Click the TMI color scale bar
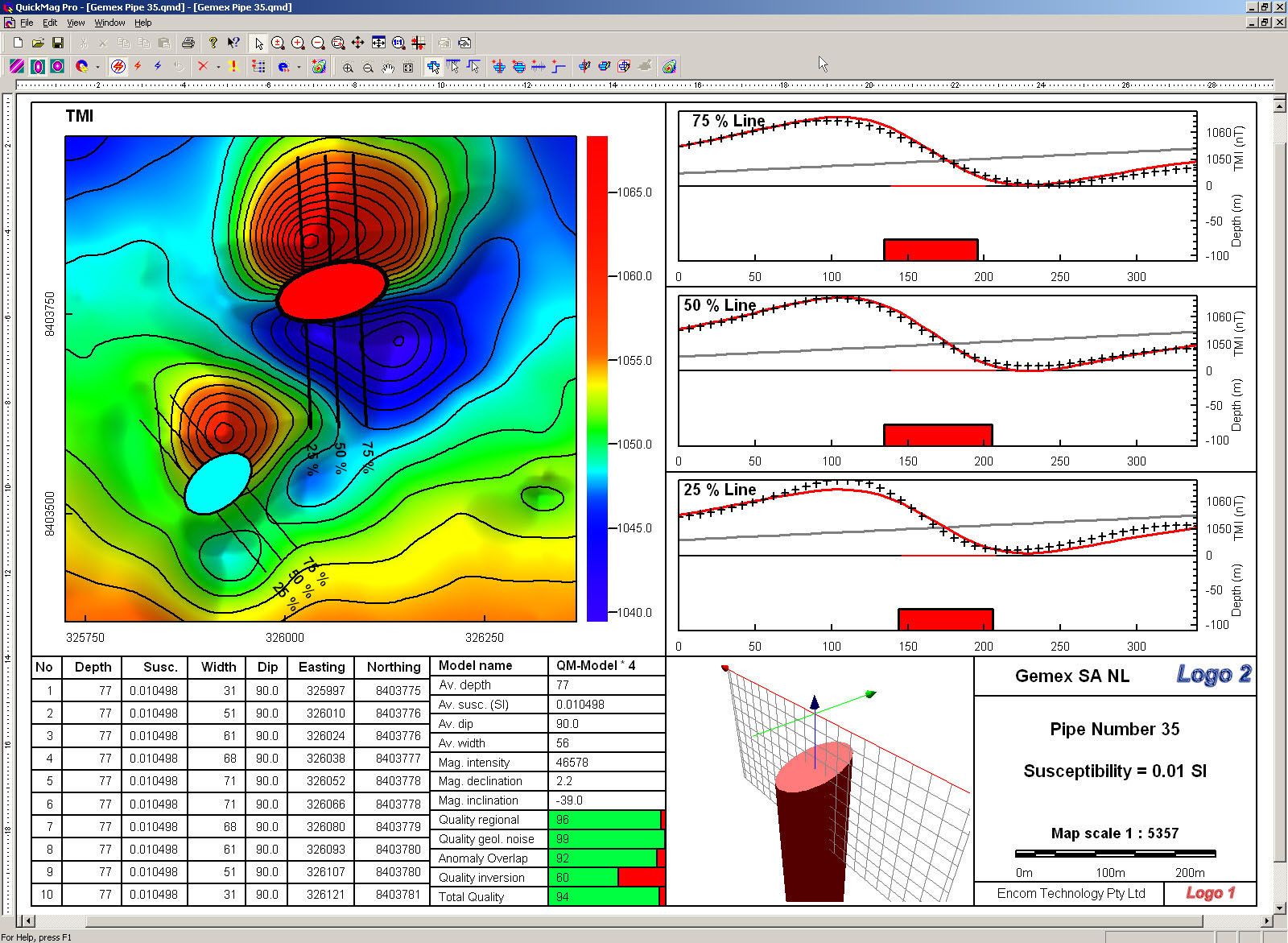1288x943 pixels. click(x=597, y=378)
